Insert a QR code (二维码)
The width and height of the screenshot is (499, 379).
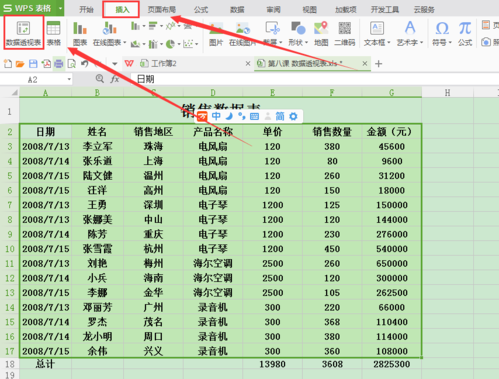point(345,33)
